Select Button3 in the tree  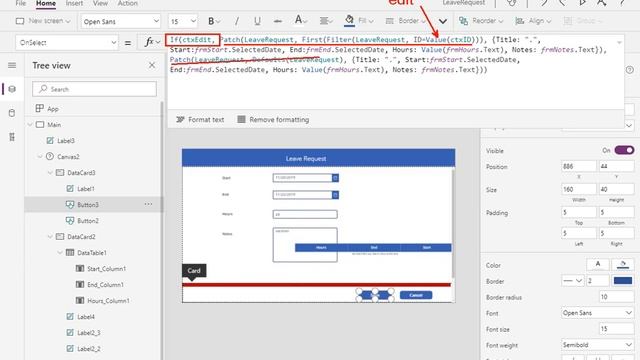[x=88, y=204]
